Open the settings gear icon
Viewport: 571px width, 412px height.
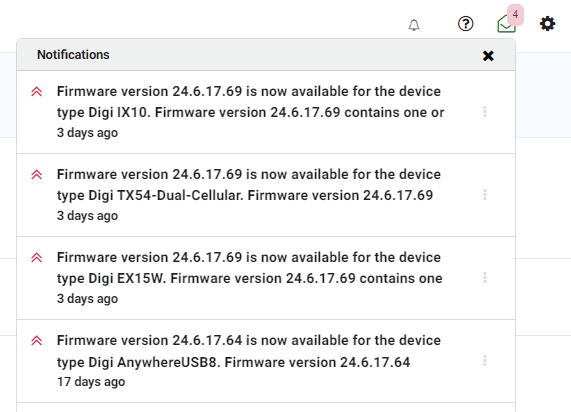pyautogui.click(x=547, y=24)
